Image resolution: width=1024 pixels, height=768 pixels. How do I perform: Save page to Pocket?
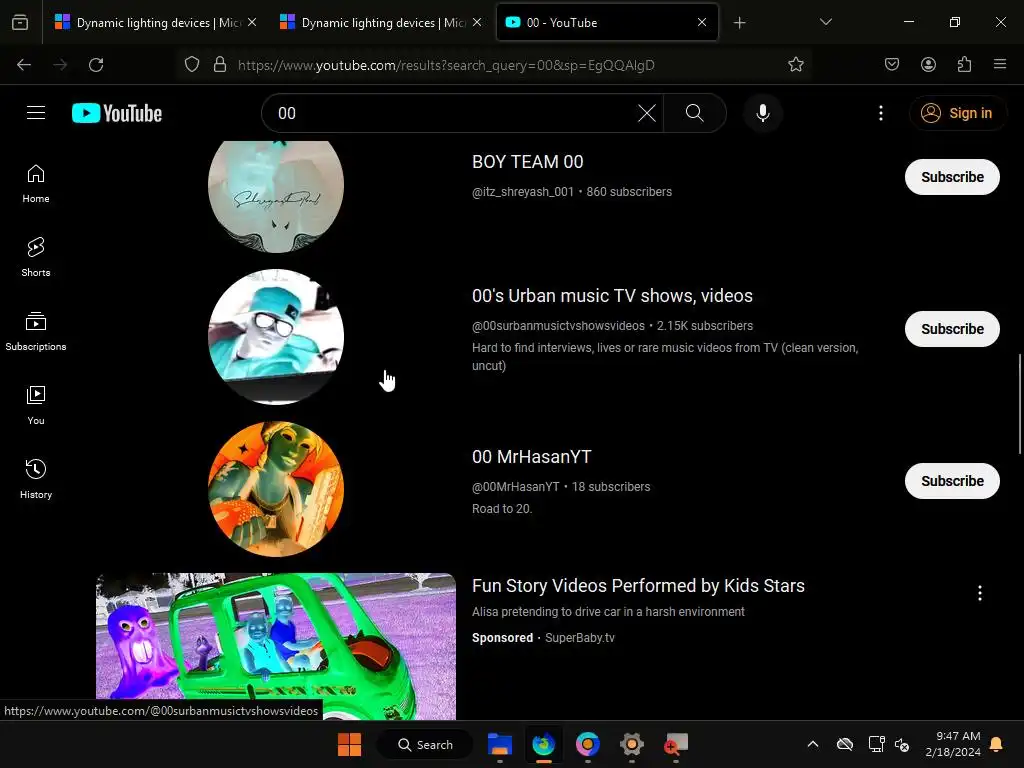click(x=892, y=65)
